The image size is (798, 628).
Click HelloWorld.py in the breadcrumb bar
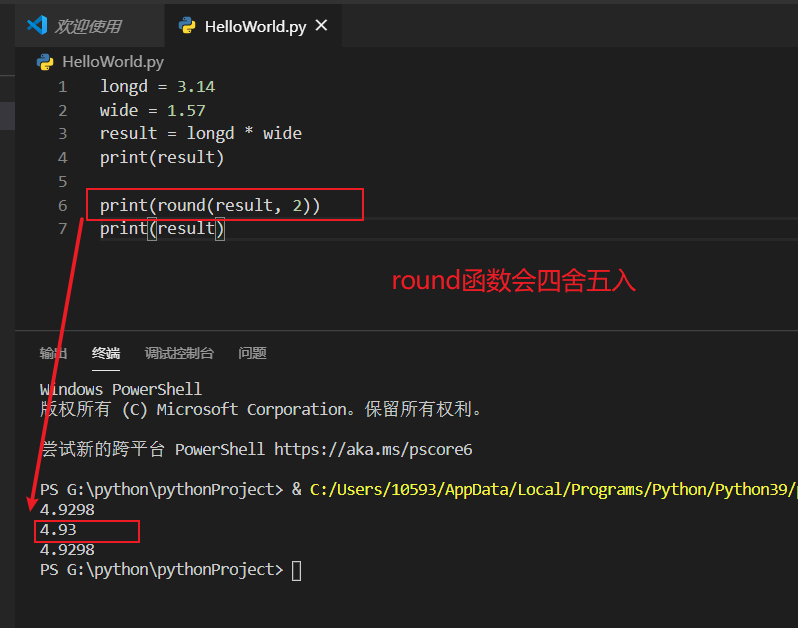[x=113, y=62]
